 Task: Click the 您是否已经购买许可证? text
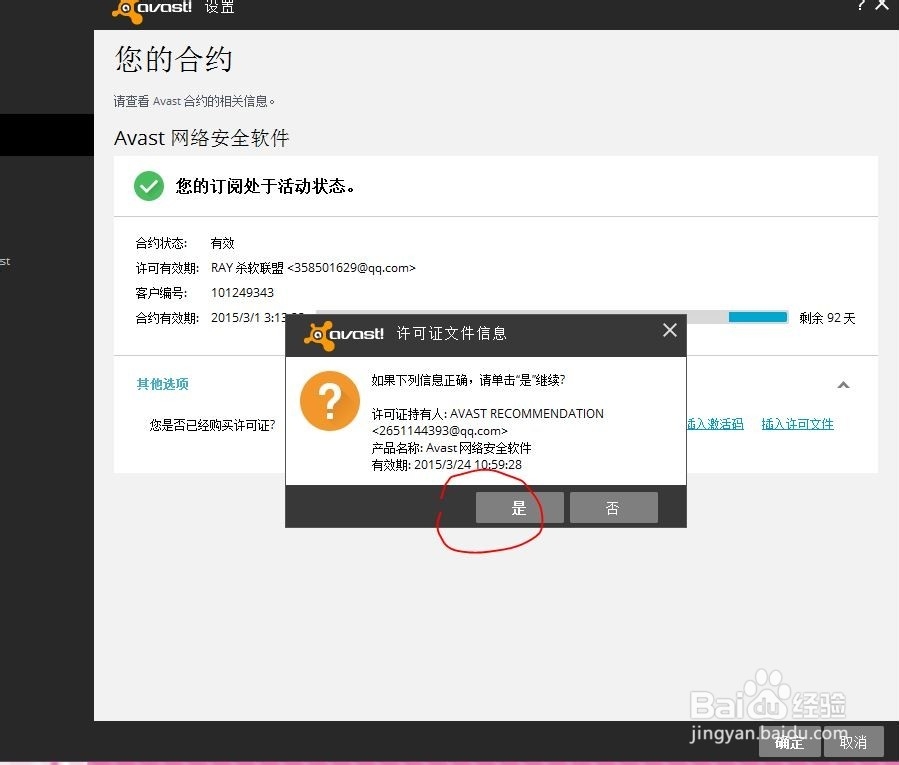tap(213, 425)
